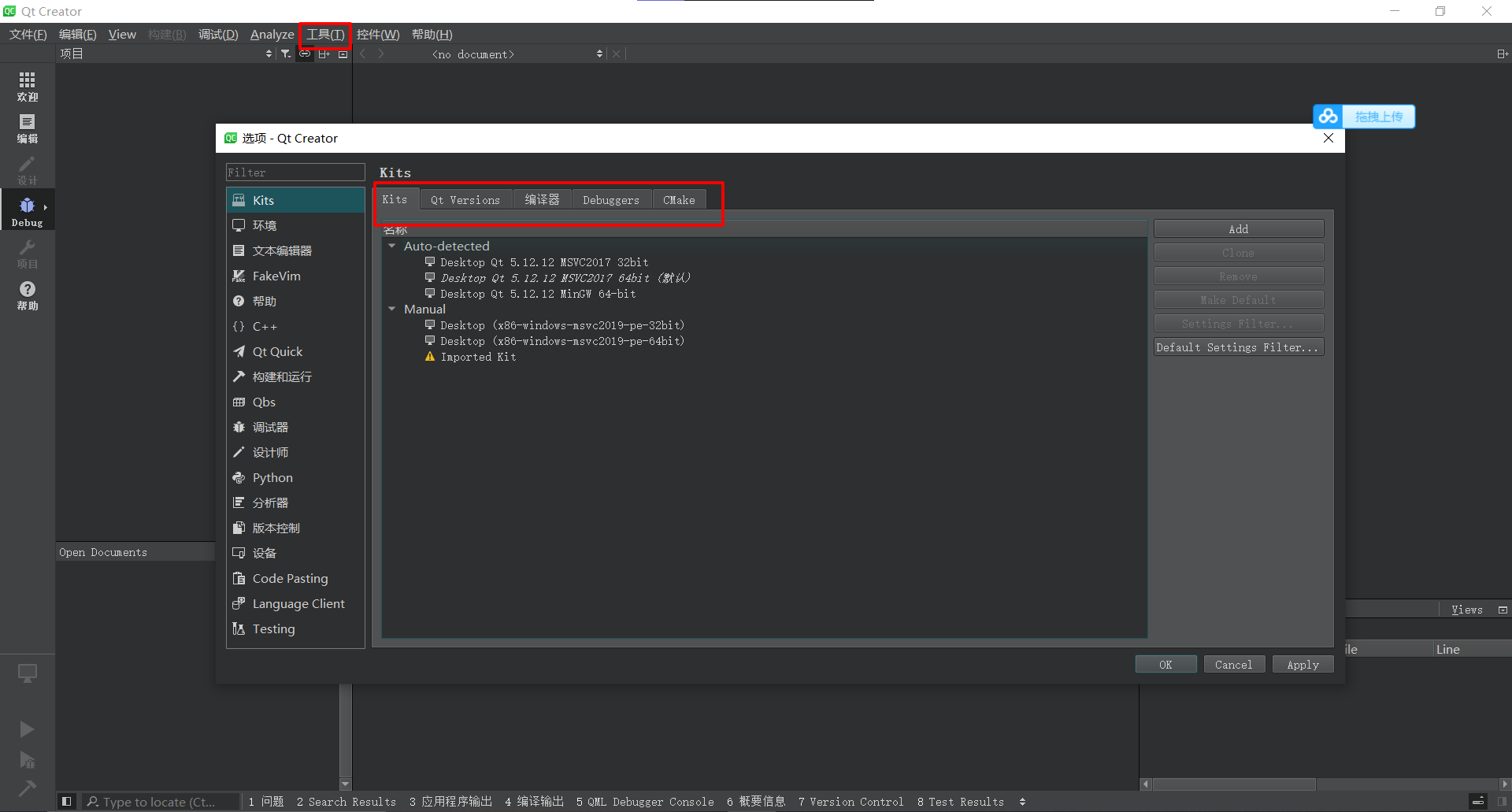Click the Start Debugging run icon
The height and width of the screenshot is (812, 1512).
click(27, 760)
